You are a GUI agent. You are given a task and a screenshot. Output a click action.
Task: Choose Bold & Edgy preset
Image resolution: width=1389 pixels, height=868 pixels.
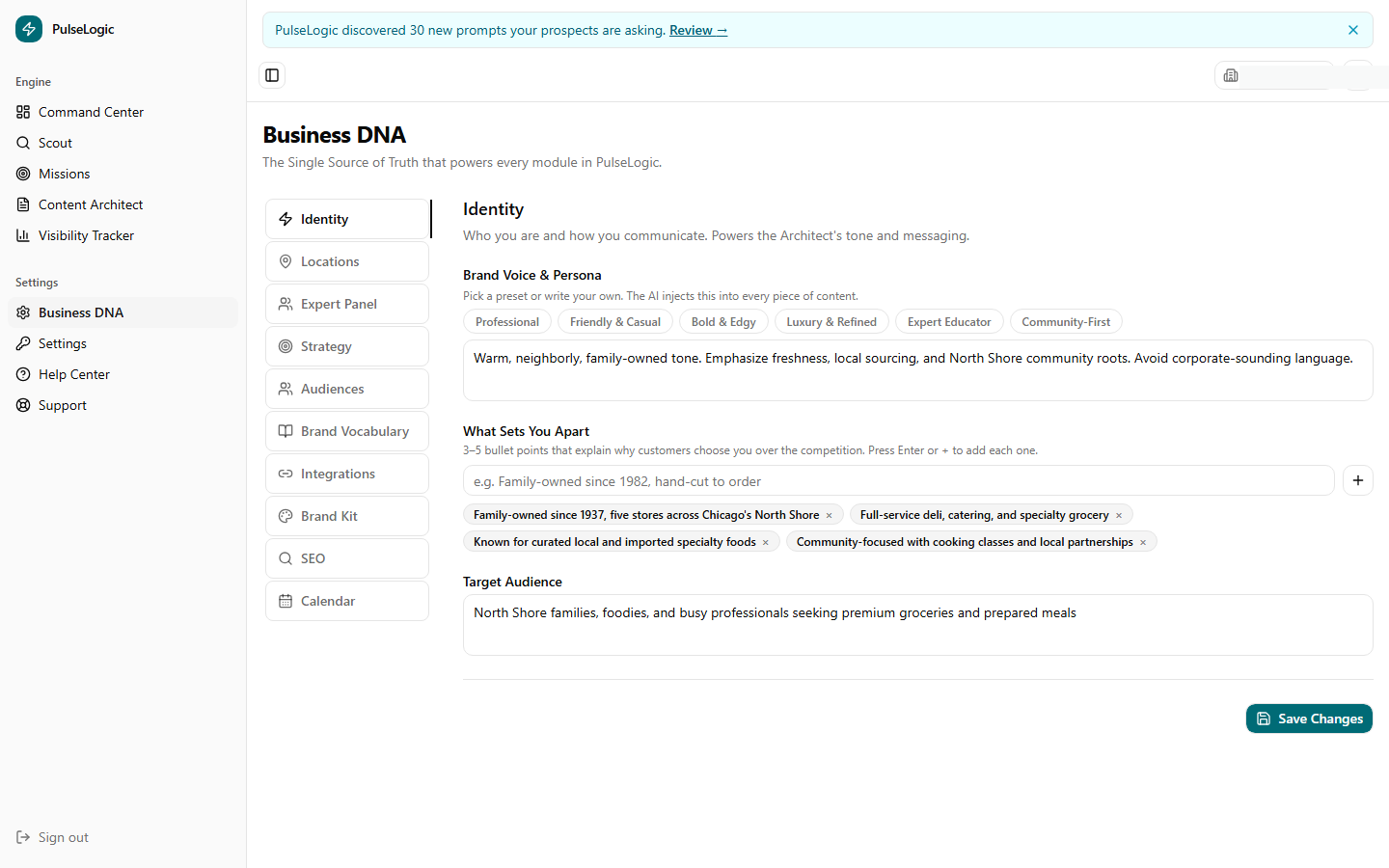[723, 322]
